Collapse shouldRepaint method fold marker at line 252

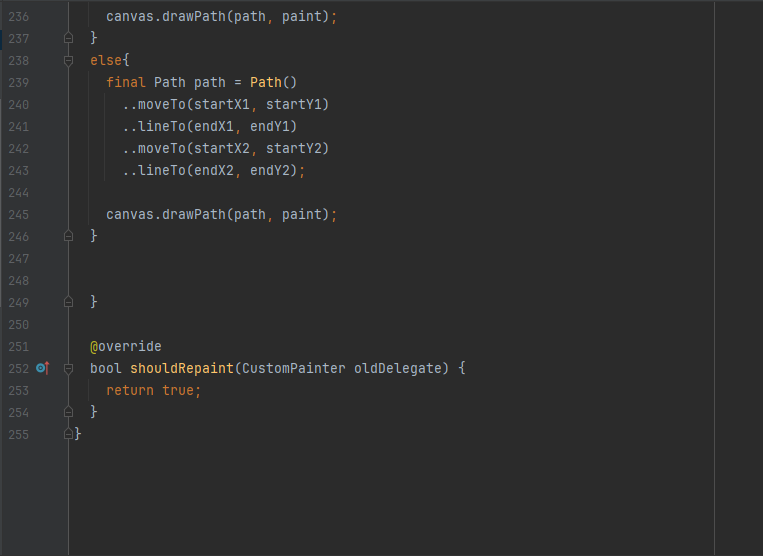coord(69,369)
